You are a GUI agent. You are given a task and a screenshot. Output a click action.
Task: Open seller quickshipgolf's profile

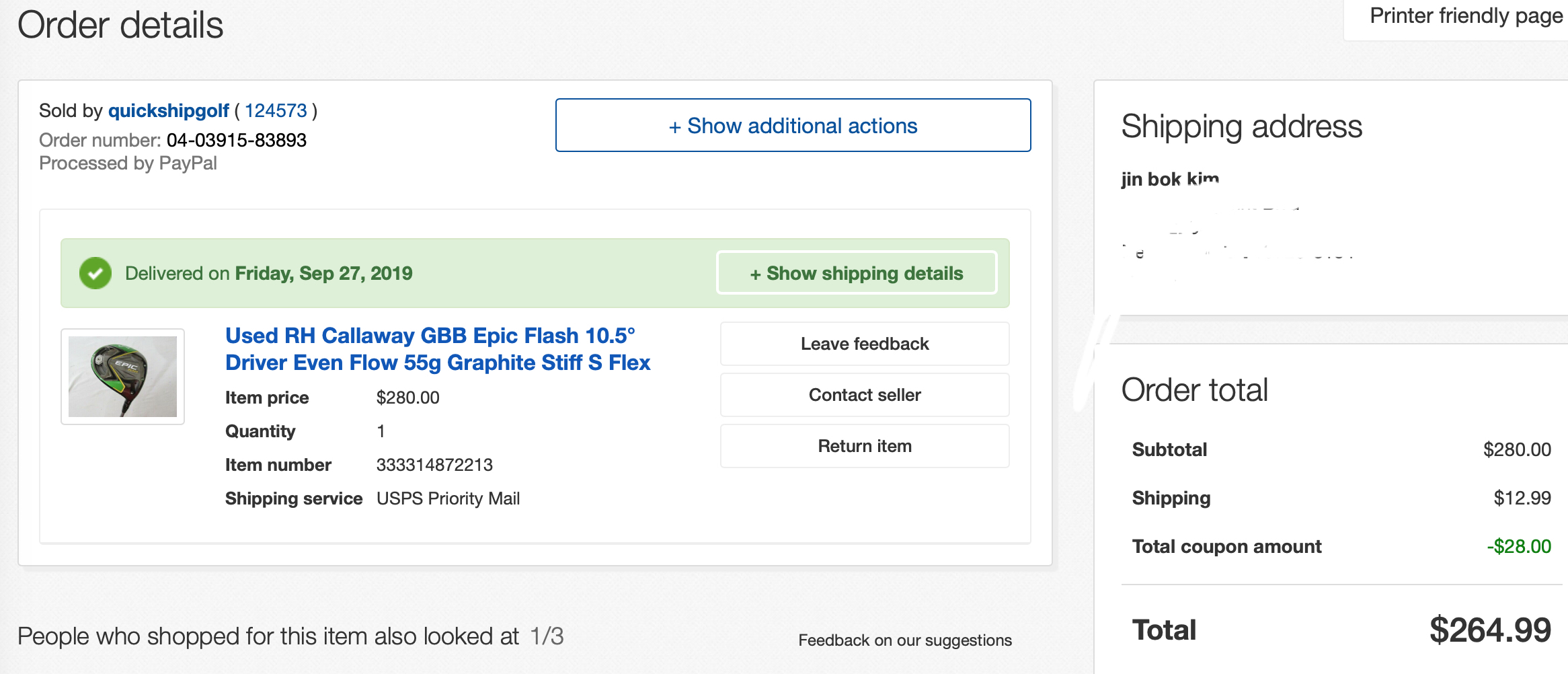(x=169, y=111)
